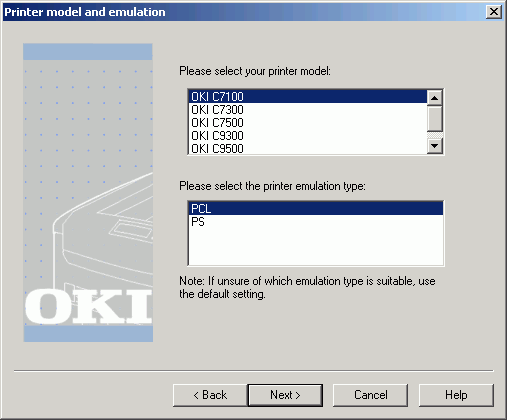Click the model list scrollbar thumb
Viewport: 507px width, 420px height.
tap(435, 119)
